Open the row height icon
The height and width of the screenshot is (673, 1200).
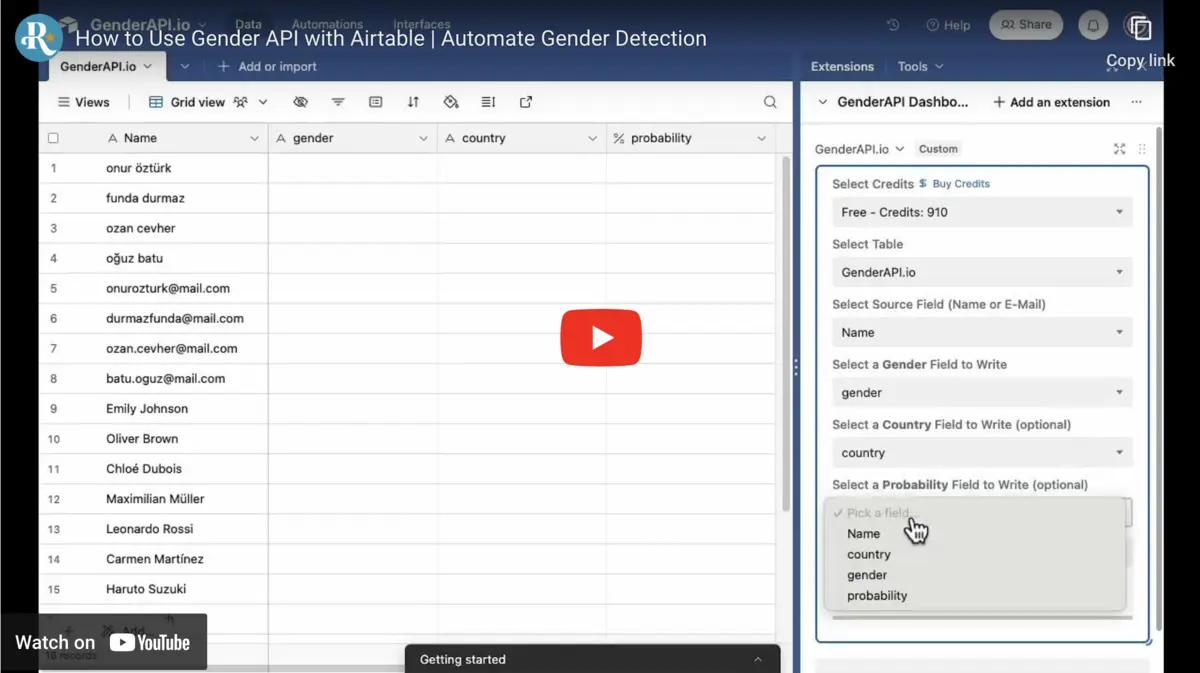488,102
